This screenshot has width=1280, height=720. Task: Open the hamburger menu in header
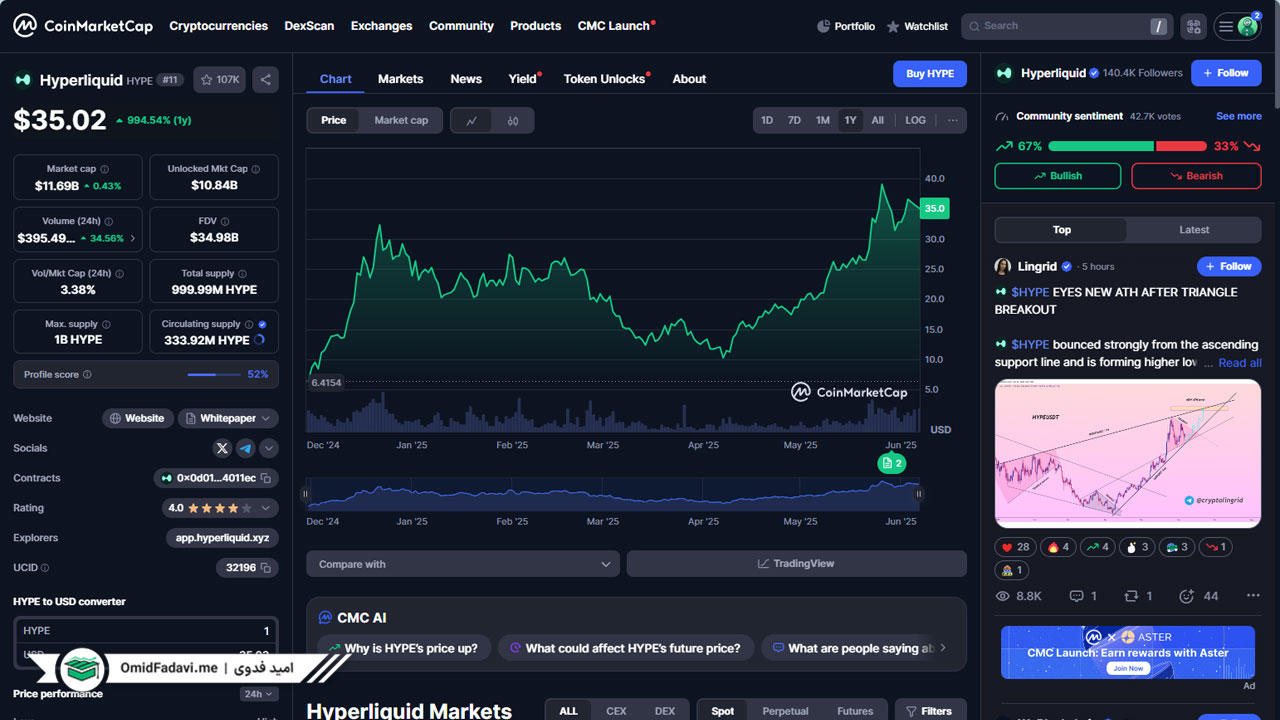[1226, 27]
